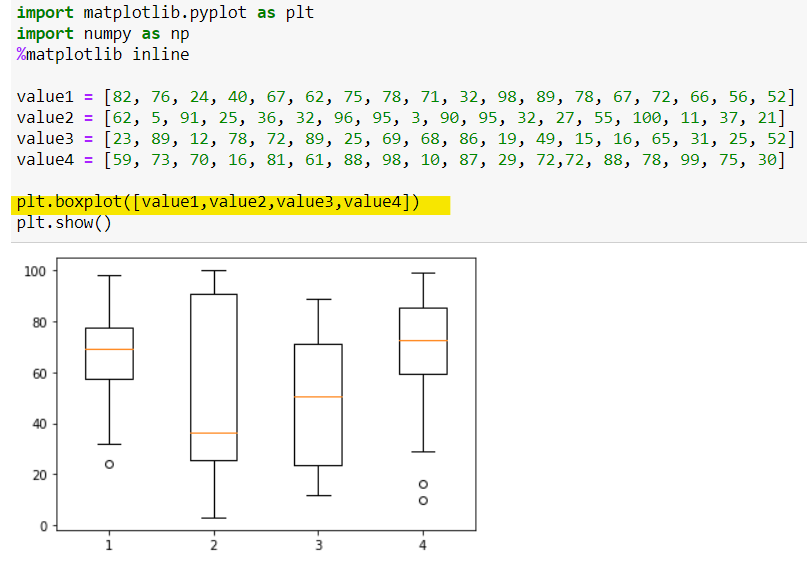
Task: Click the top whisker cap of box 2
Action: [214, 271]
